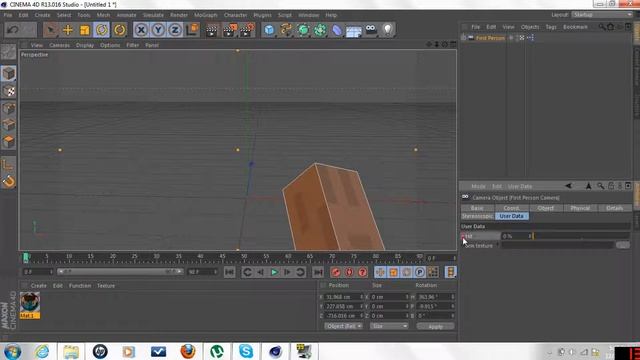Open the MoGraph menu
640x360 pixels.
[206, 15]
